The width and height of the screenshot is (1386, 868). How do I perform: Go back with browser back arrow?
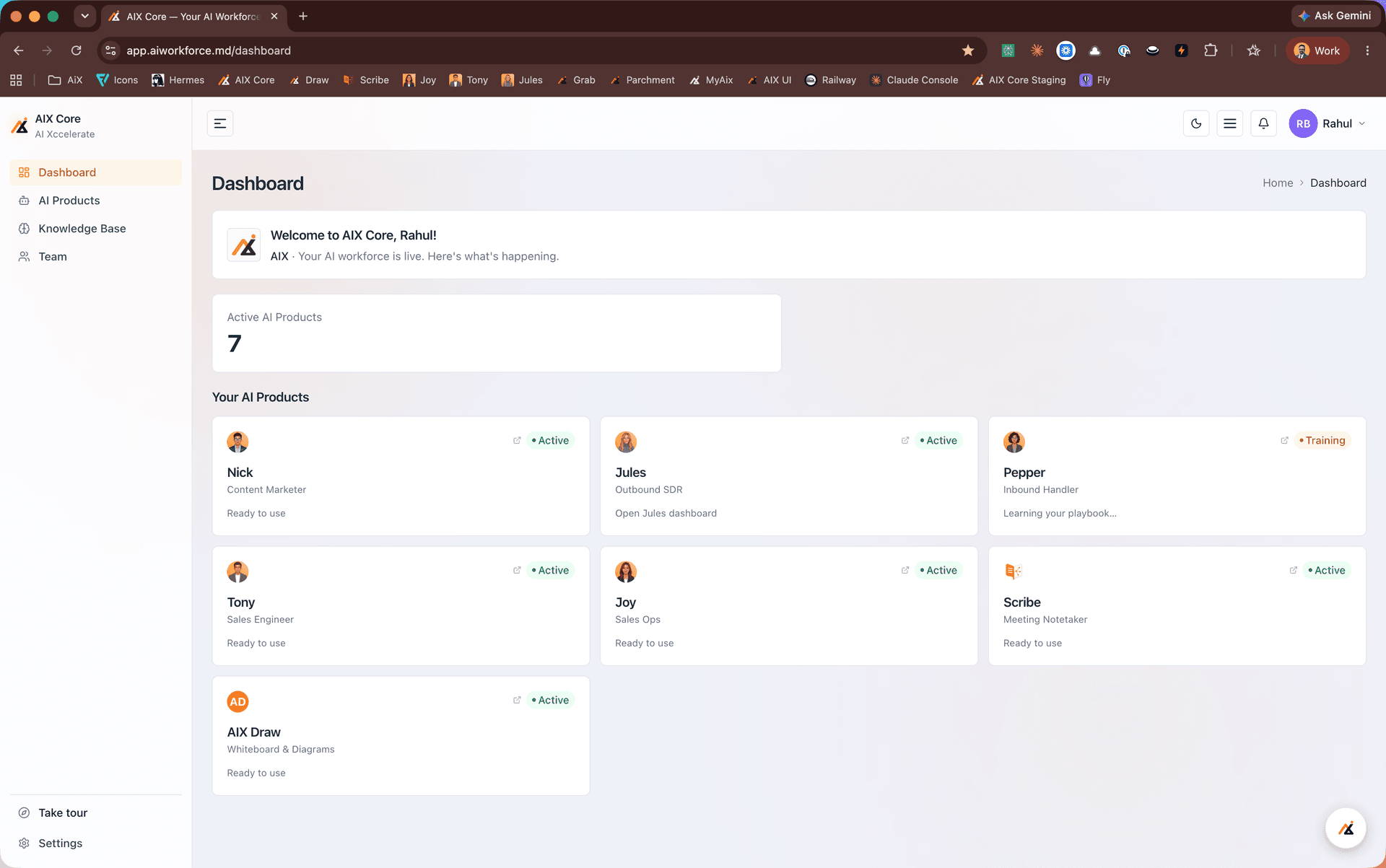pos(19,51)
